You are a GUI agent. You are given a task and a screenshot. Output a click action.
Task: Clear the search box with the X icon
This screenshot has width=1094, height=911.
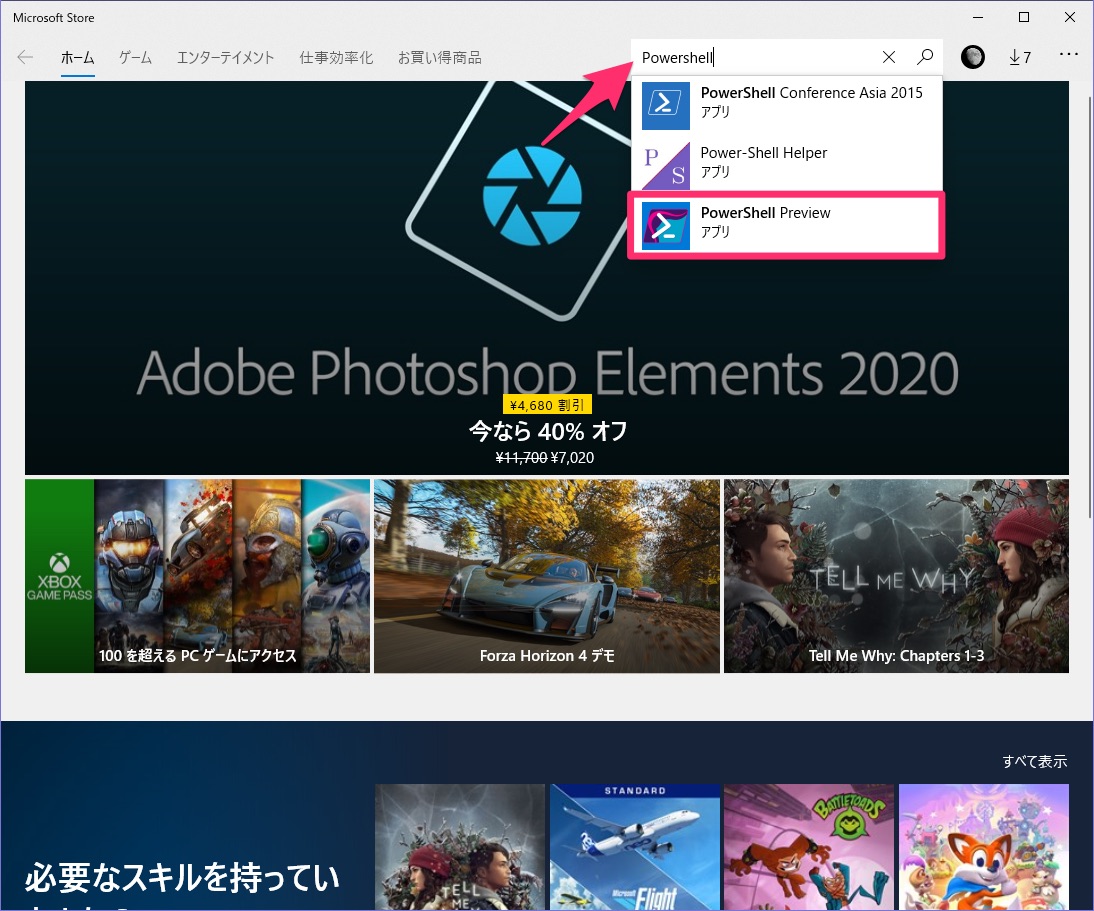[x=888, y=57]
